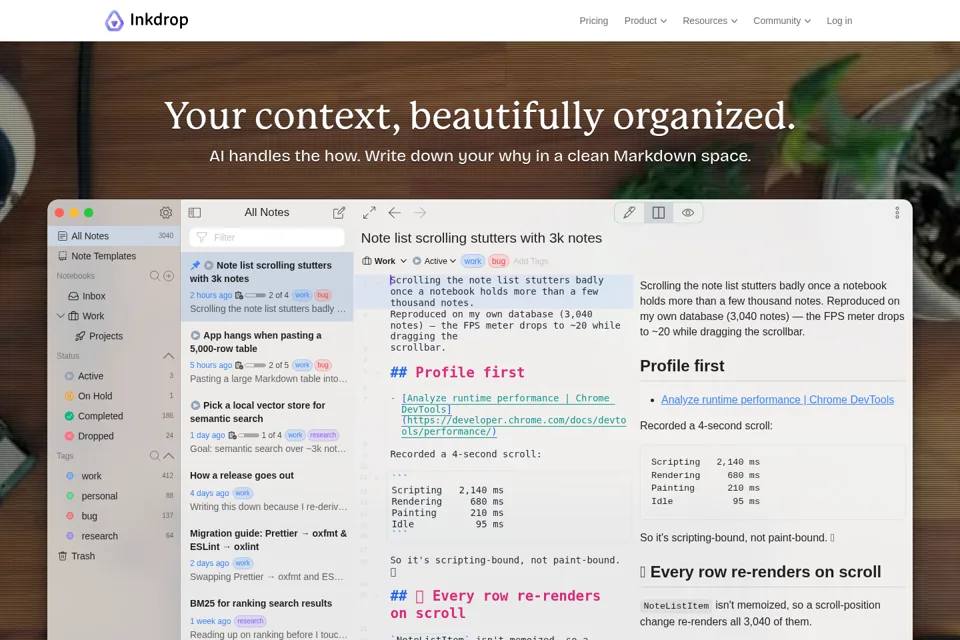The image size is (960, 640).
Task: Click the Inkdrop logo
Action: (146, 20)
